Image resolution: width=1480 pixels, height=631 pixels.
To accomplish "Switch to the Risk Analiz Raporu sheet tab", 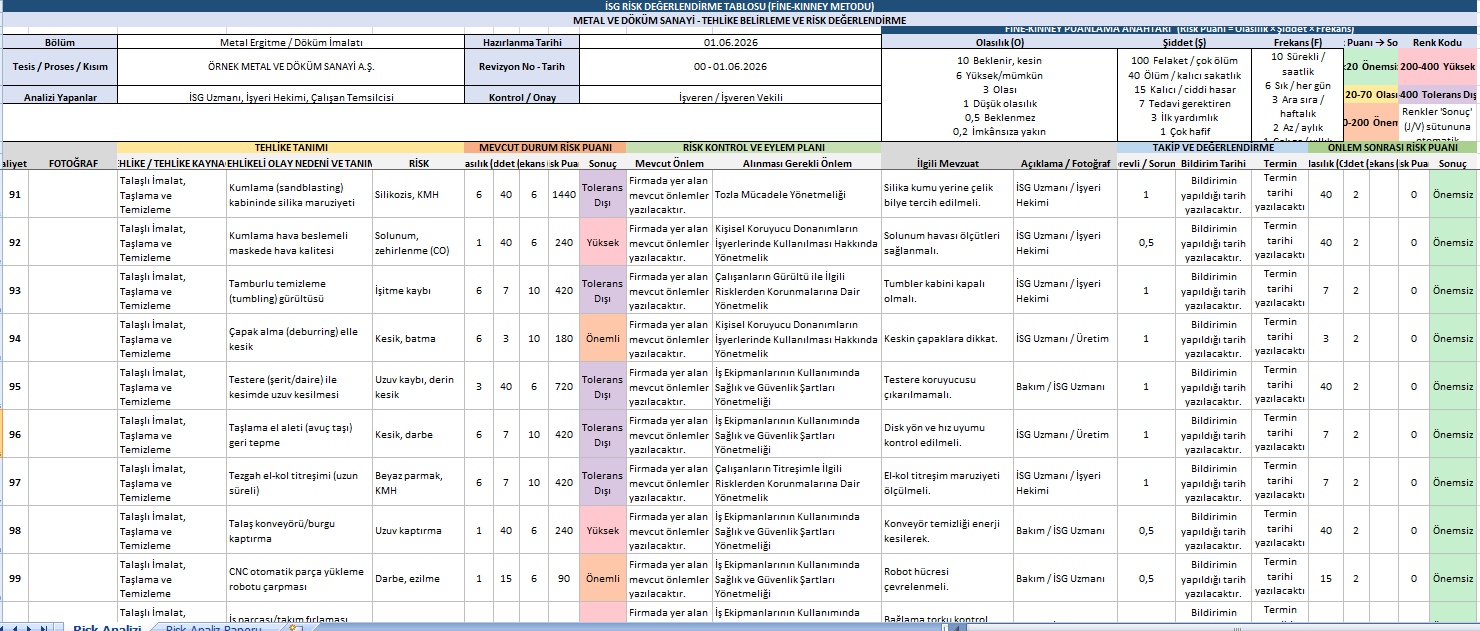I will coord(213,629).
